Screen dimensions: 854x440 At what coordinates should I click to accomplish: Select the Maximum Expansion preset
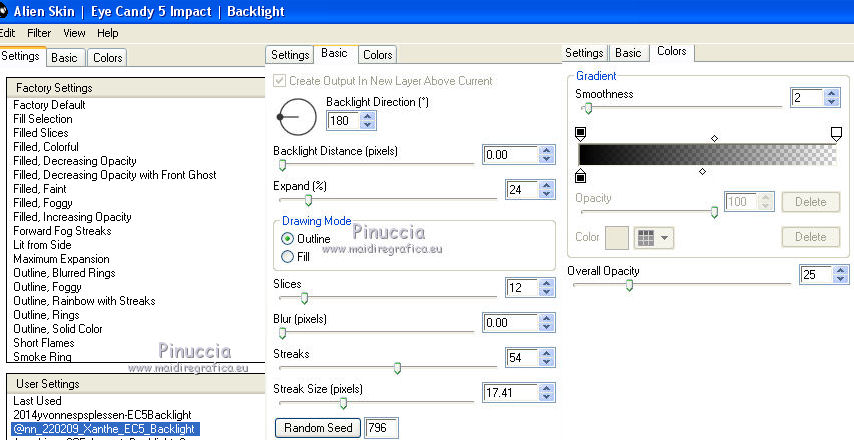click(x=61, y=259)
